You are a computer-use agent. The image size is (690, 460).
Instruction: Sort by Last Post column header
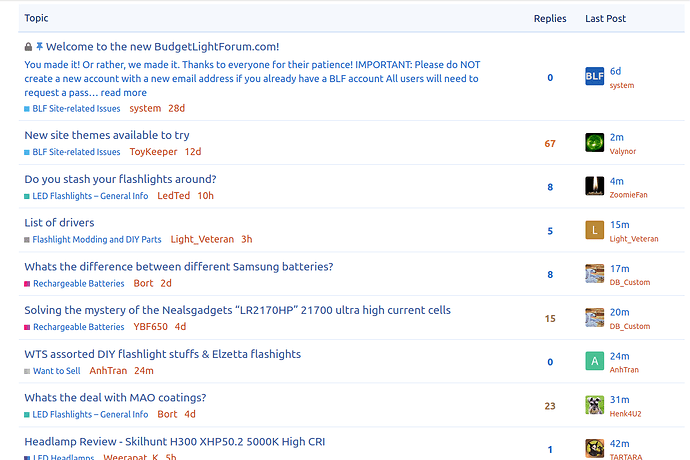pos(606,18)
